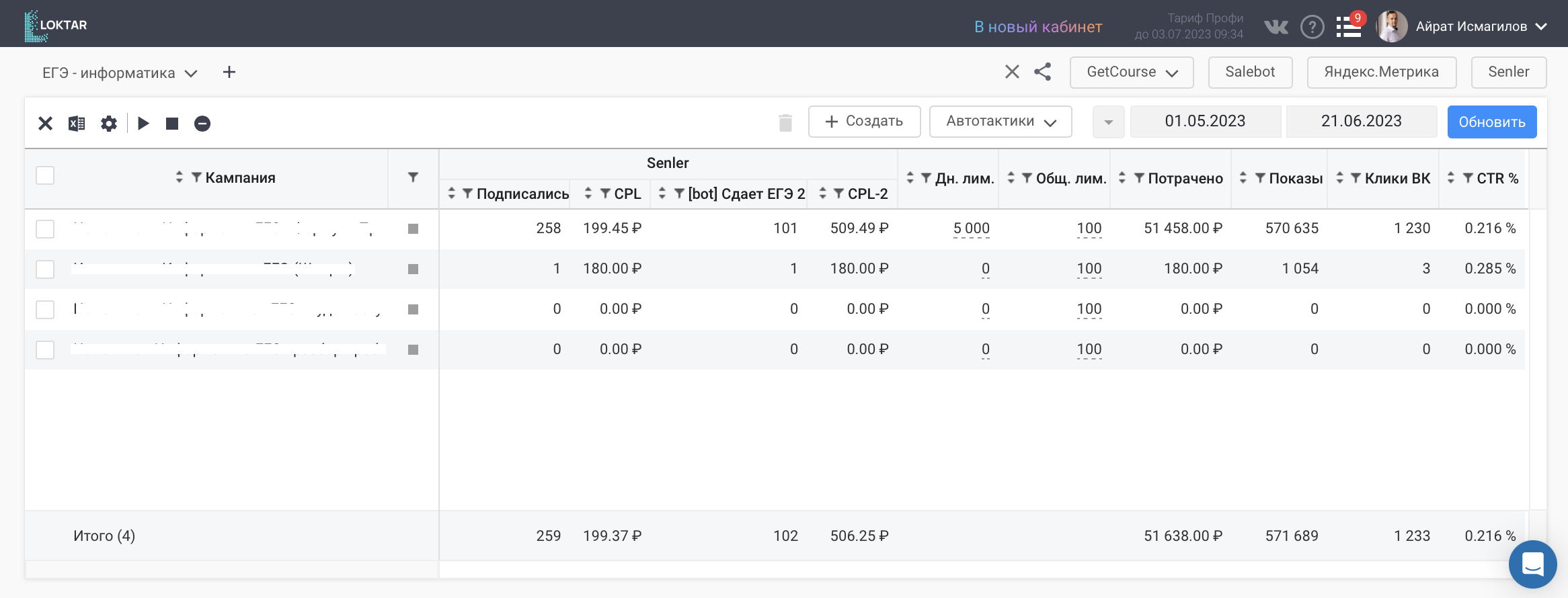Sort the Показы column

click(1243, 178)
